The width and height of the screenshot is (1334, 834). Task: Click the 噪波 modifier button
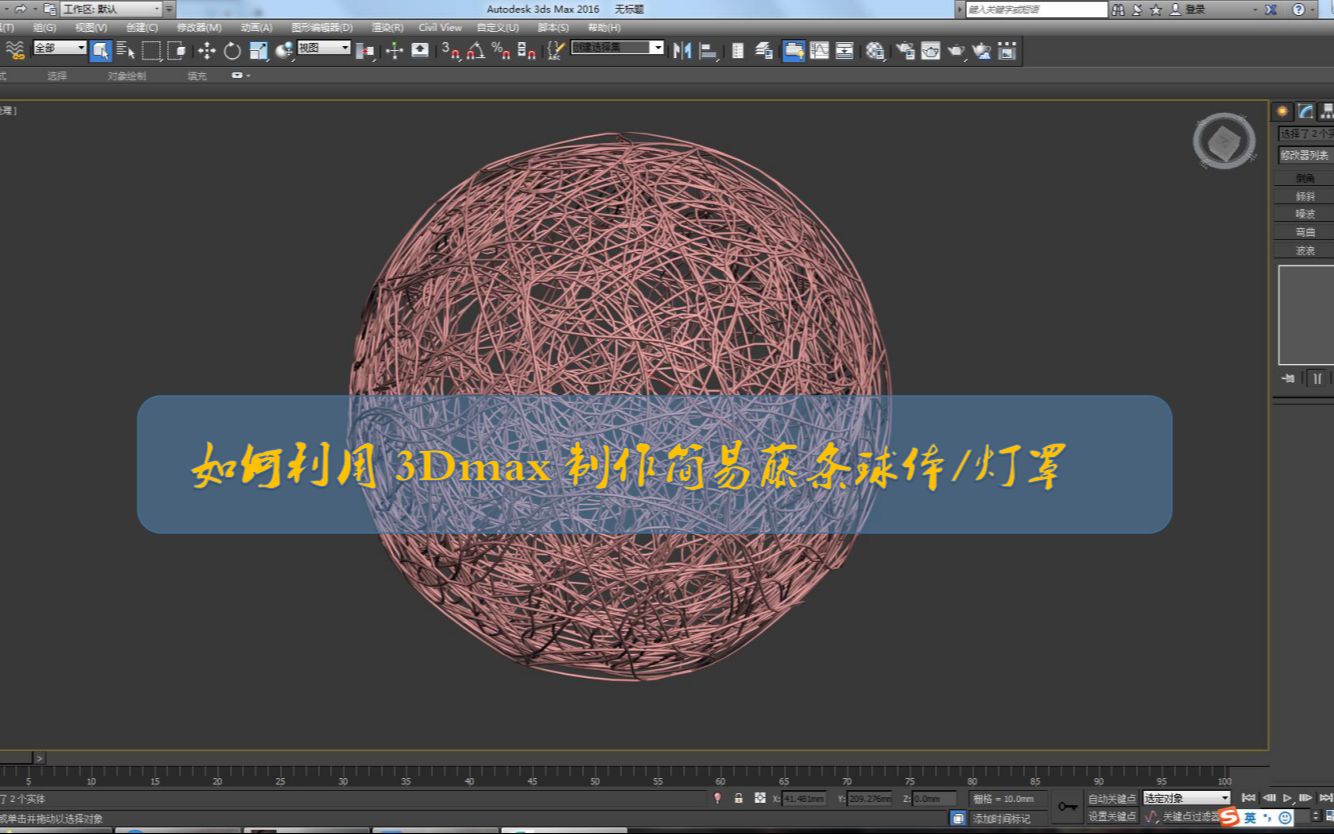(x=1305, y=214)
